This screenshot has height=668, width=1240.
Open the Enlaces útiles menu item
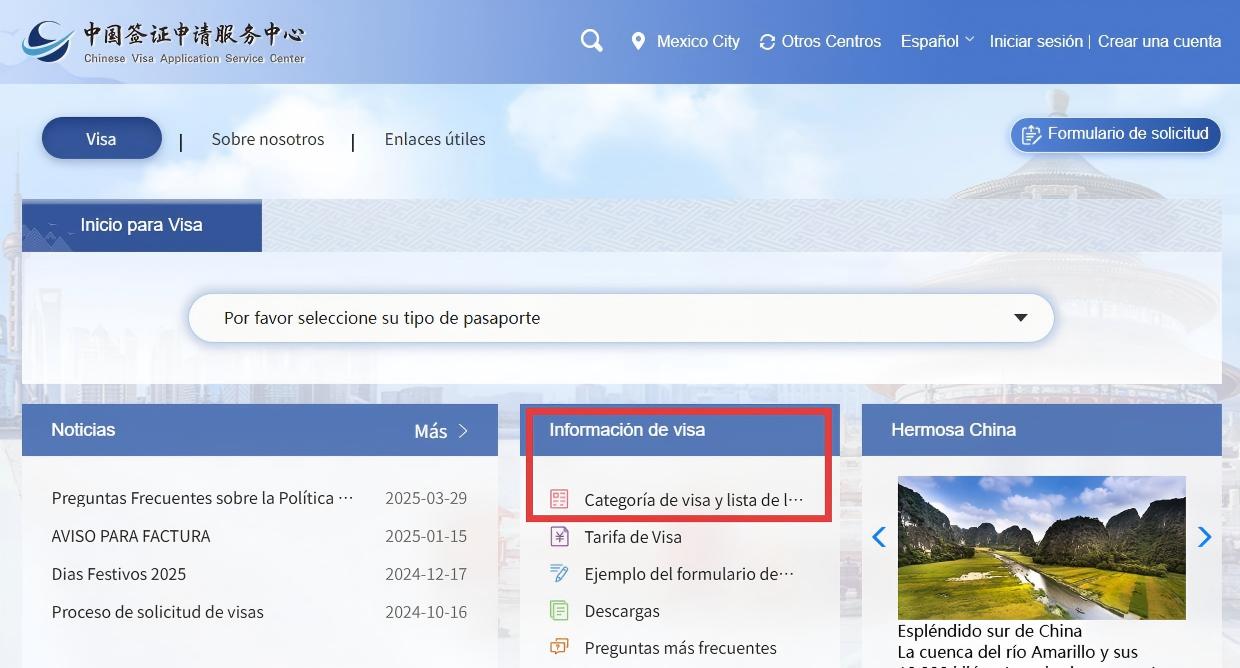(435, 139)
